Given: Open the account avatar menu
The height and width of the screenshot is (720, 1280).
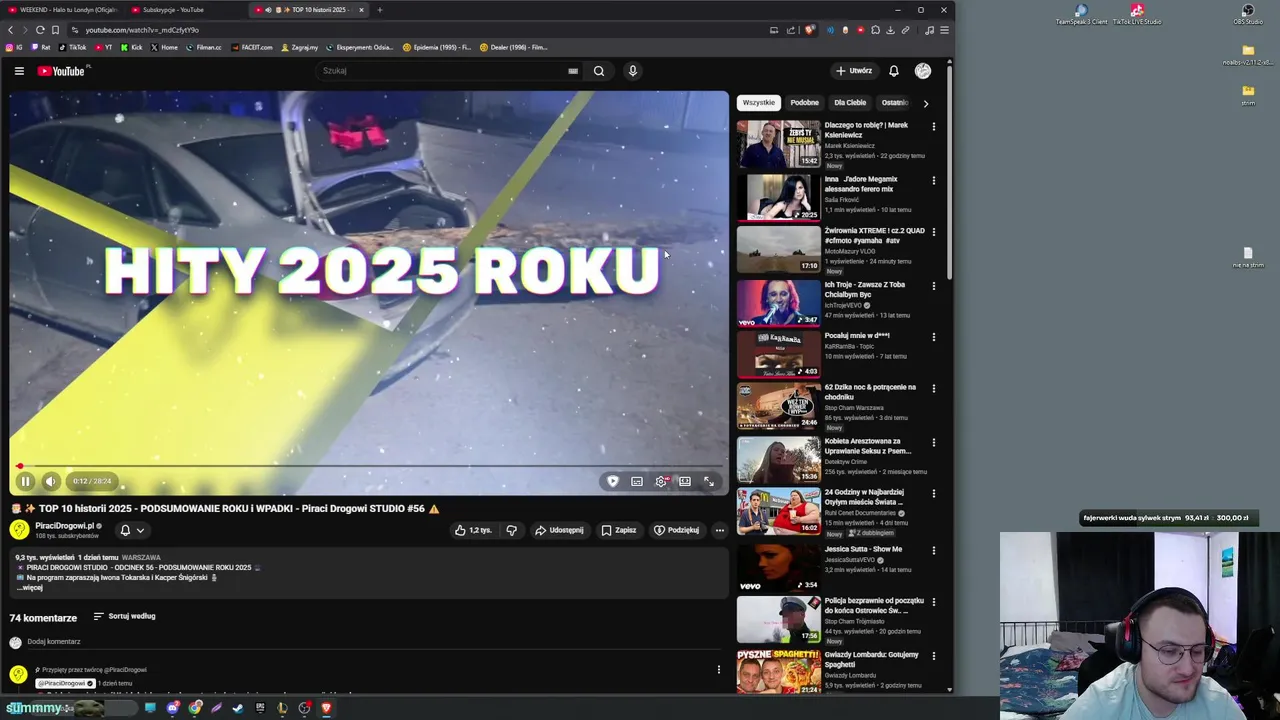Looking at the screenshot, I should click(923, 71).
